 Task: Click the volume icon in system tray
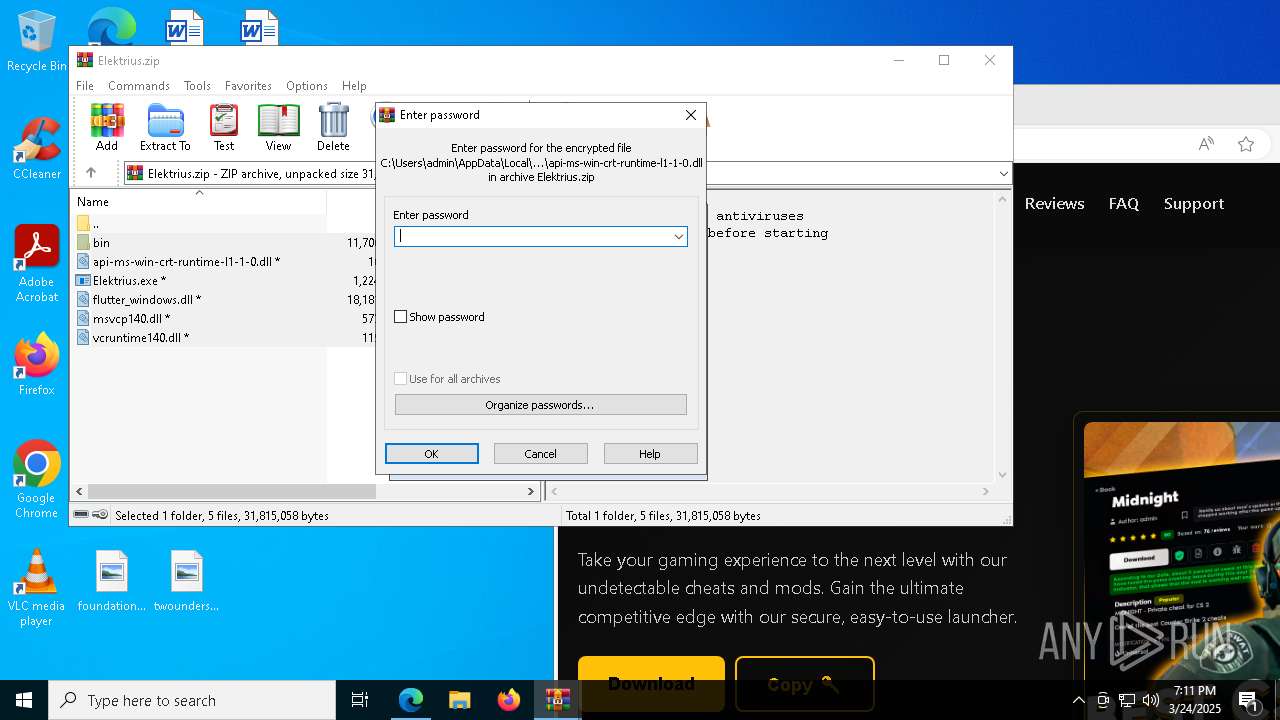point(1151,700)
